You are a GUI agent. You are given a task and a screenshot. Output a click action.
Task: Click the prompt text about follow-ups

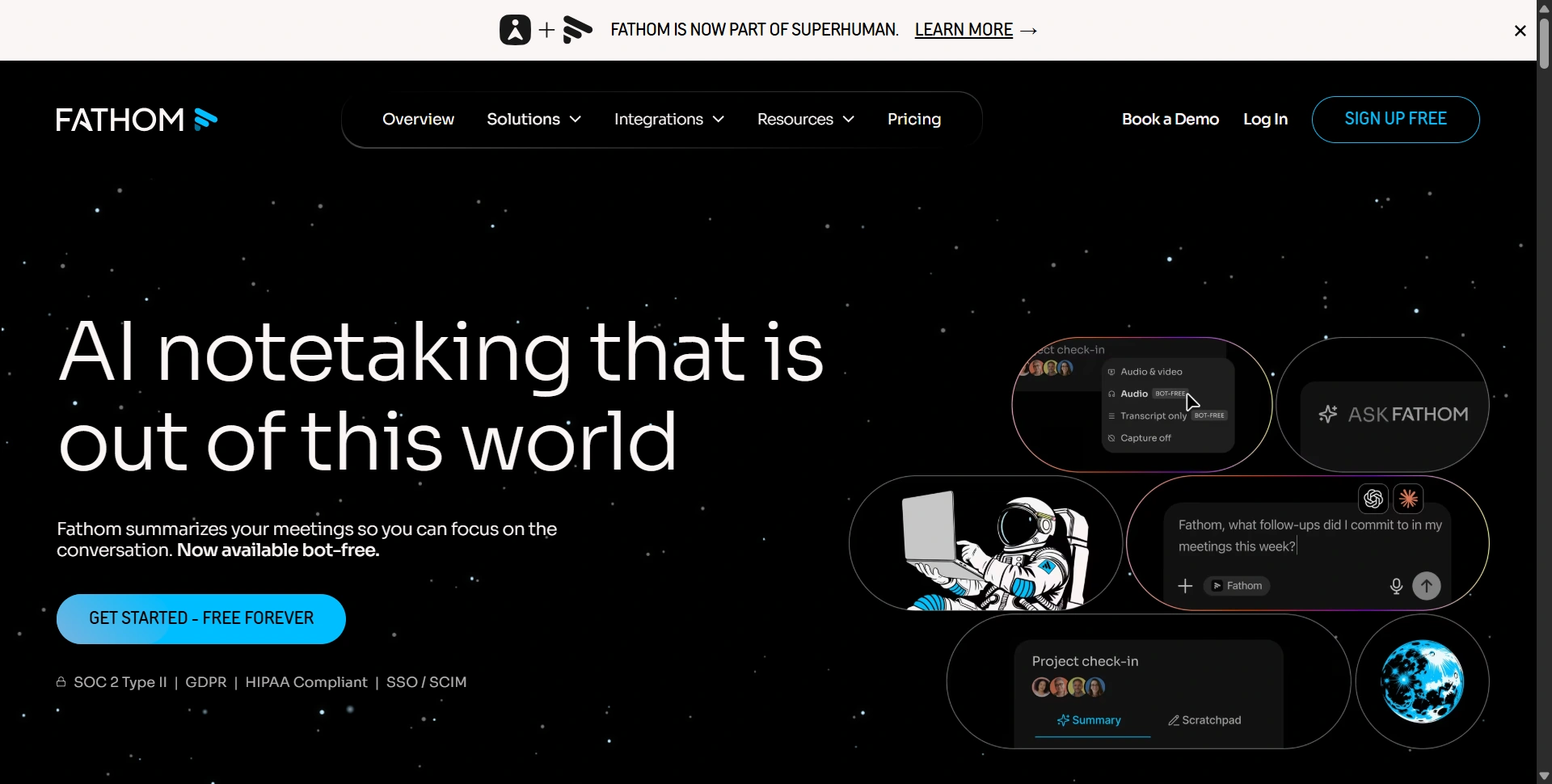(x=1309, y=536)
